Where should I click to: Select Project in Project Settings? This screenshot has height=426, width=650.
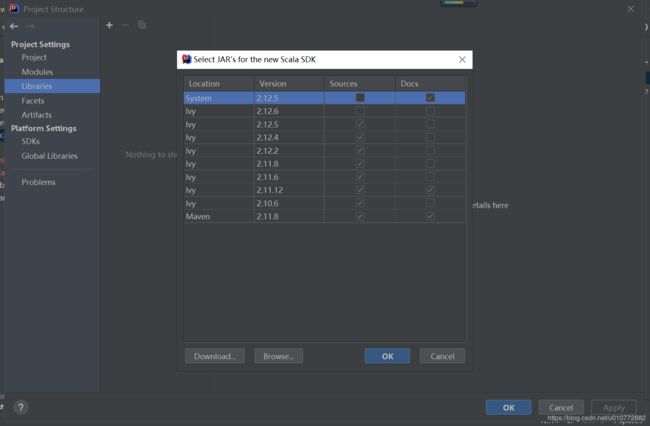pyautogui.click(x=34, y=58)
